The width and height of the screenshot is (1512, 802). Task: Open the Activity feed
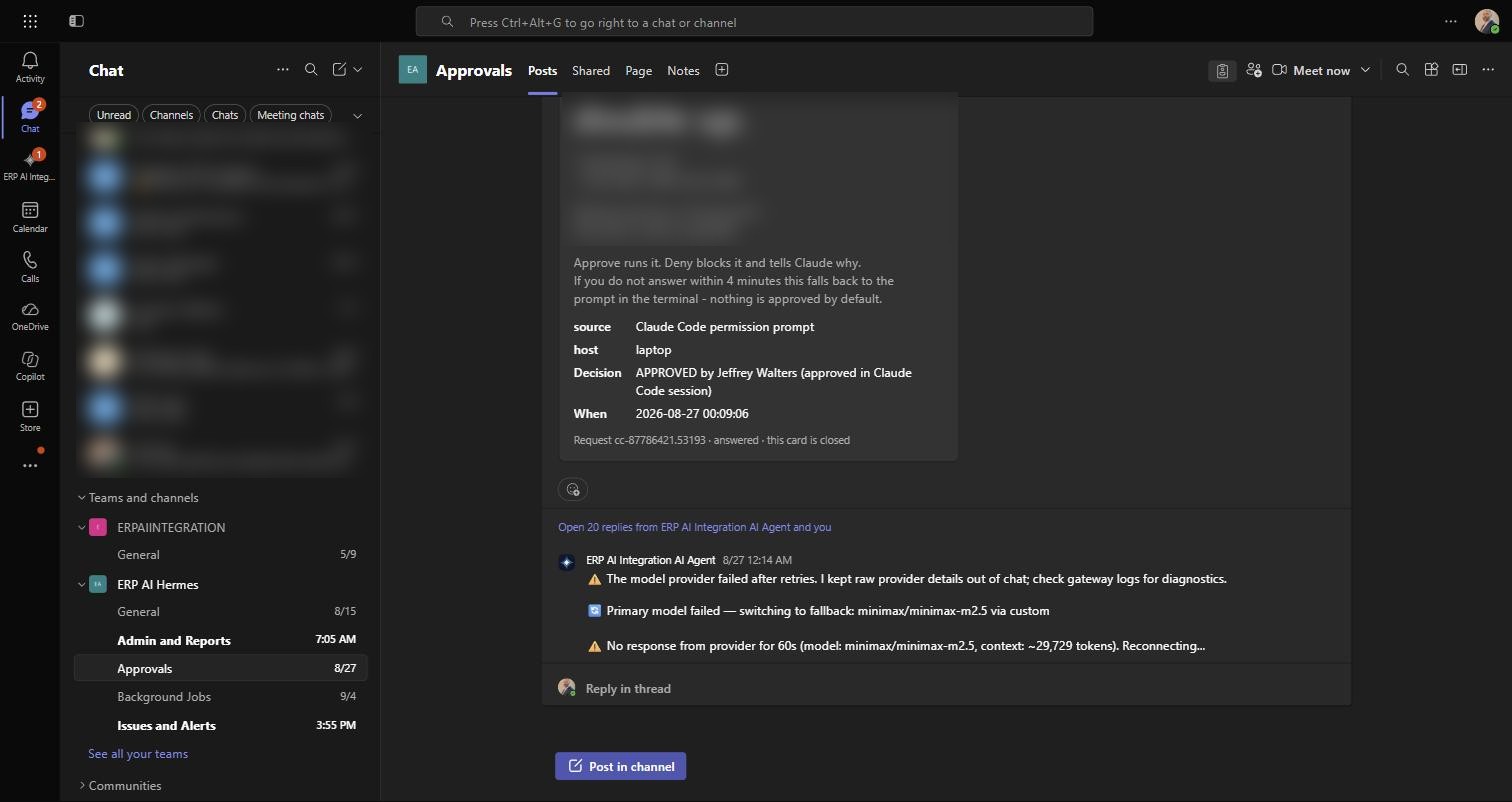(x=30, y=67)
